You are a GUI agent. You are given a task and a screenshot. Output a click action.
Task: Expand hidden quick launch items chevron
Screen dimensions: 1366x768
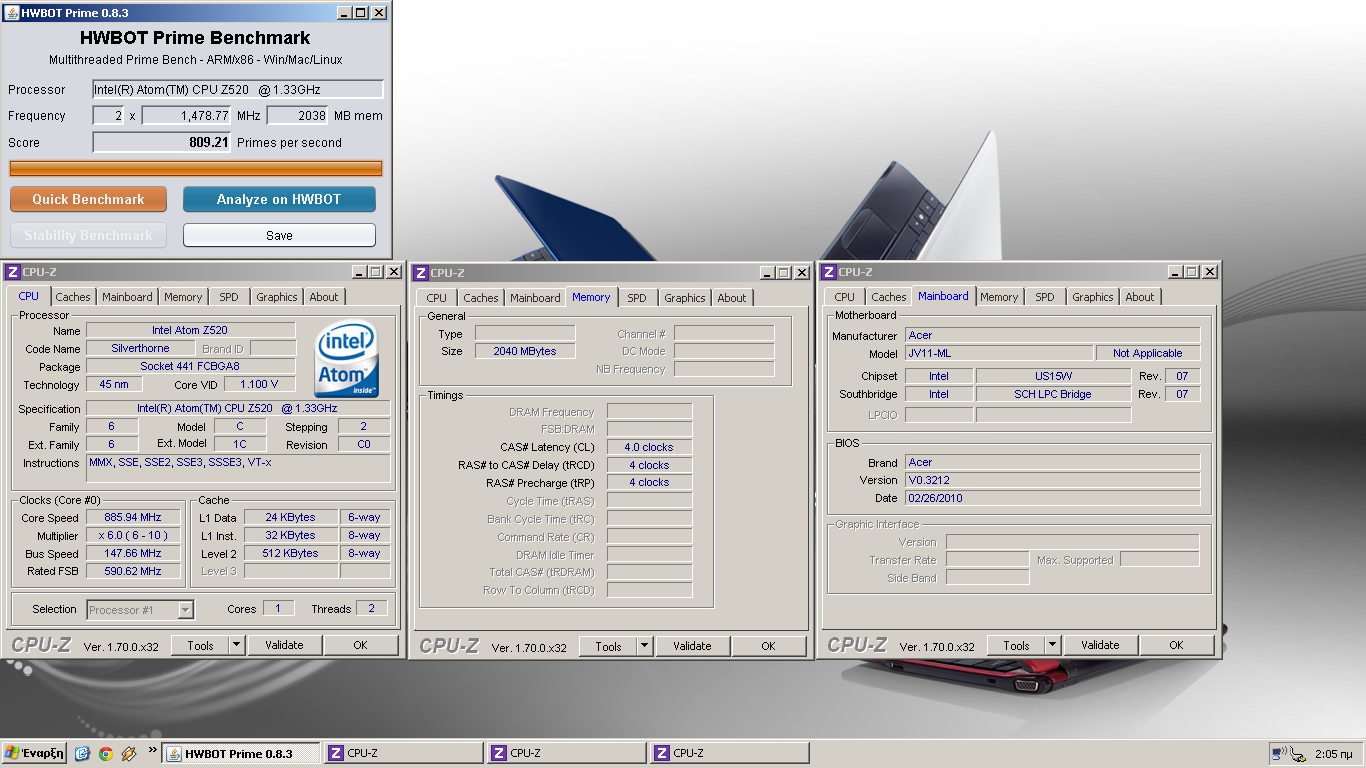click(x=152, y=749)
